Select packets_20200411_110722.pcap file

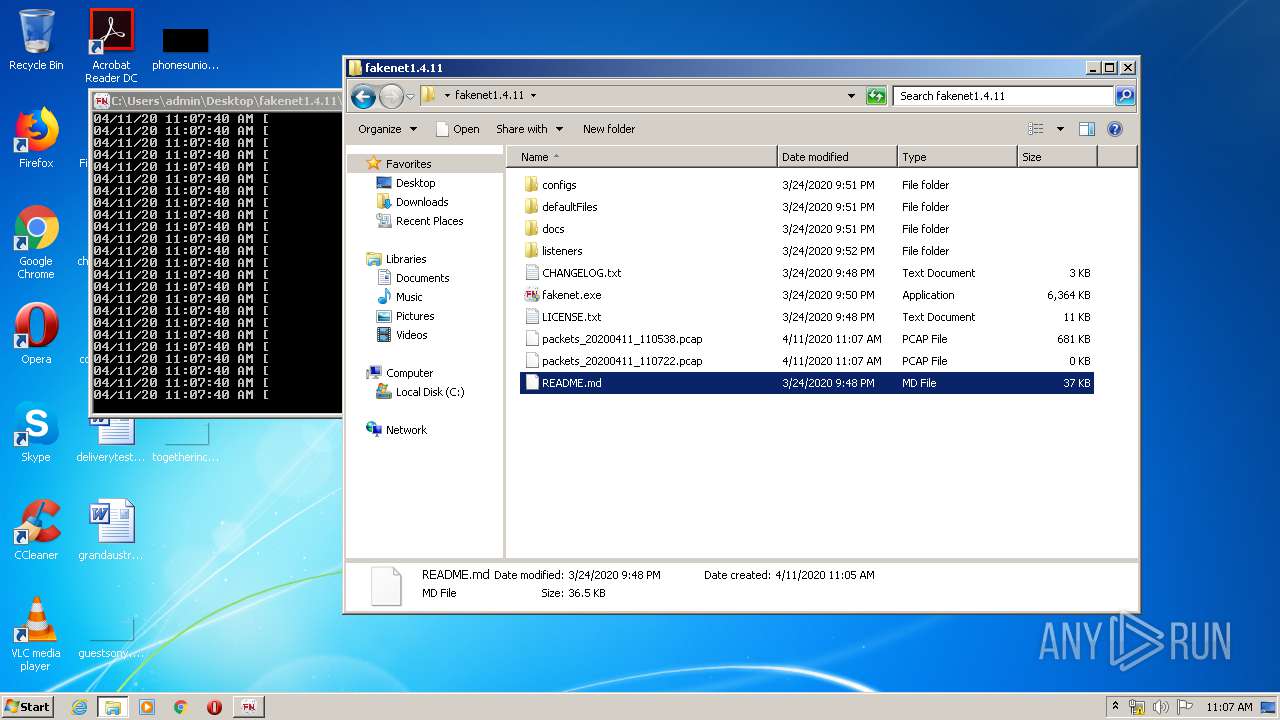(x=622, y=361)
